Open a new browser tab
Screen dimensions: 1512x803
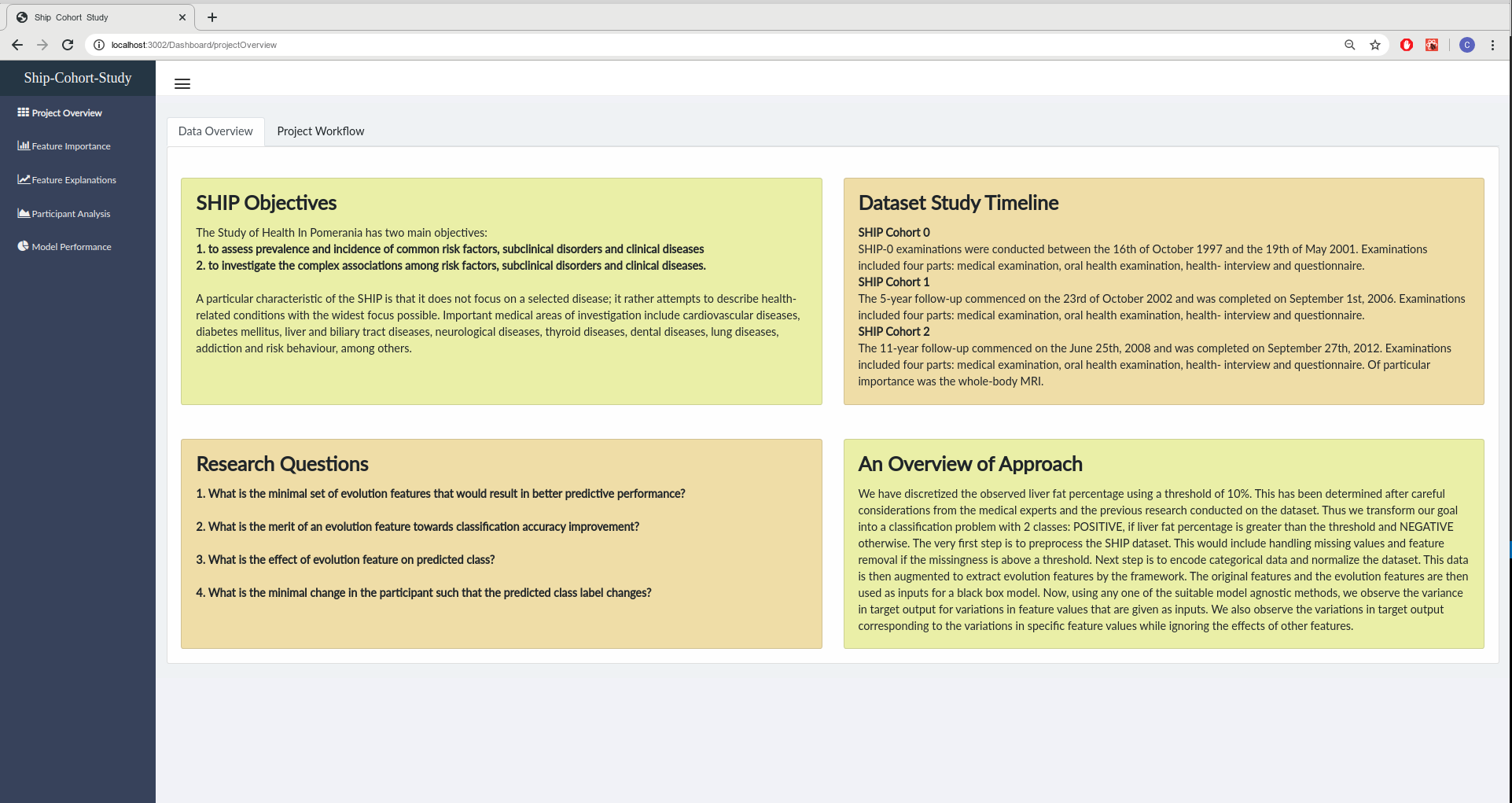(212, 17)
